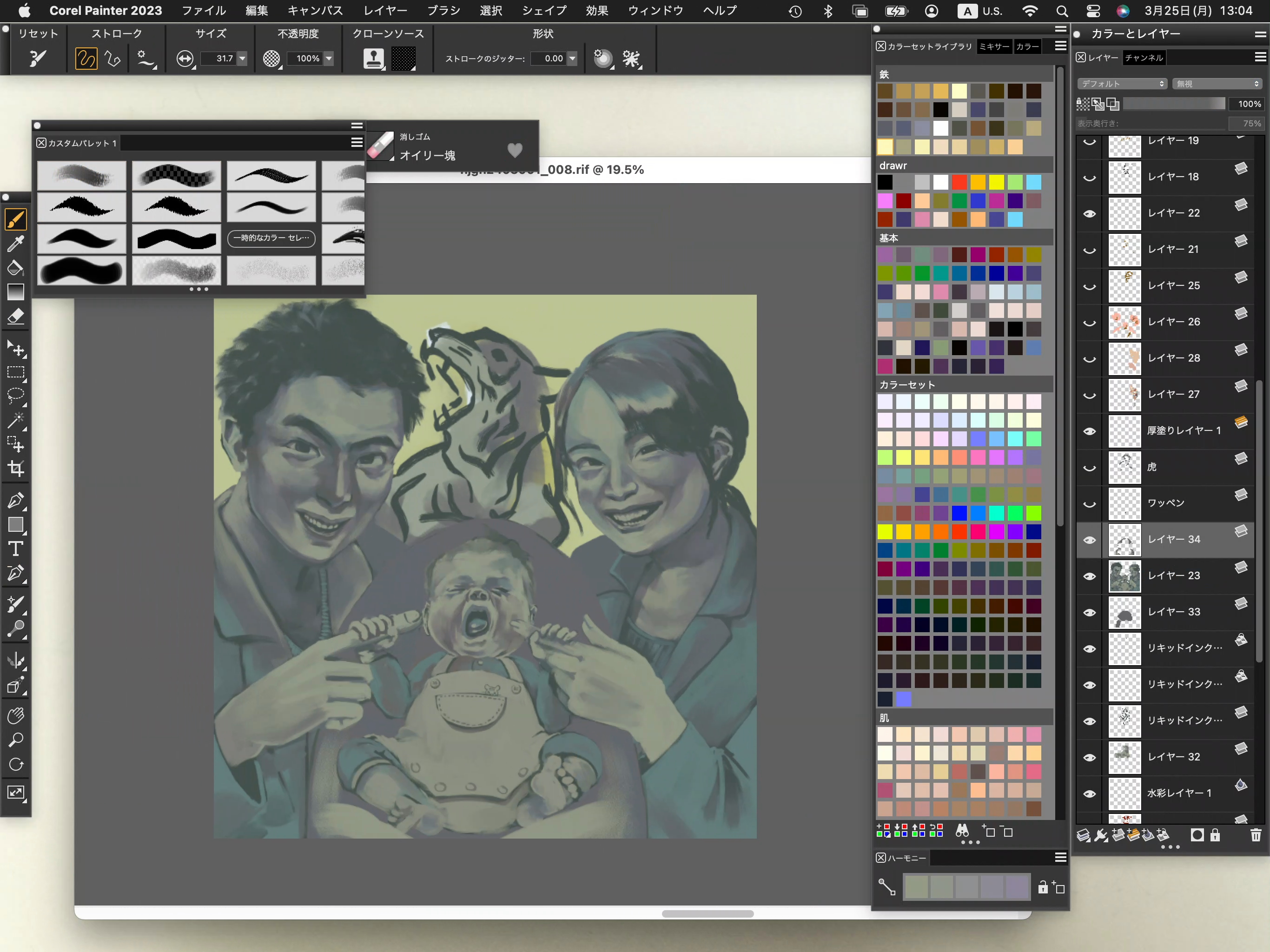1270x952 pixels.
Task: Select the Text tool
Action: (x=15, y=549)
